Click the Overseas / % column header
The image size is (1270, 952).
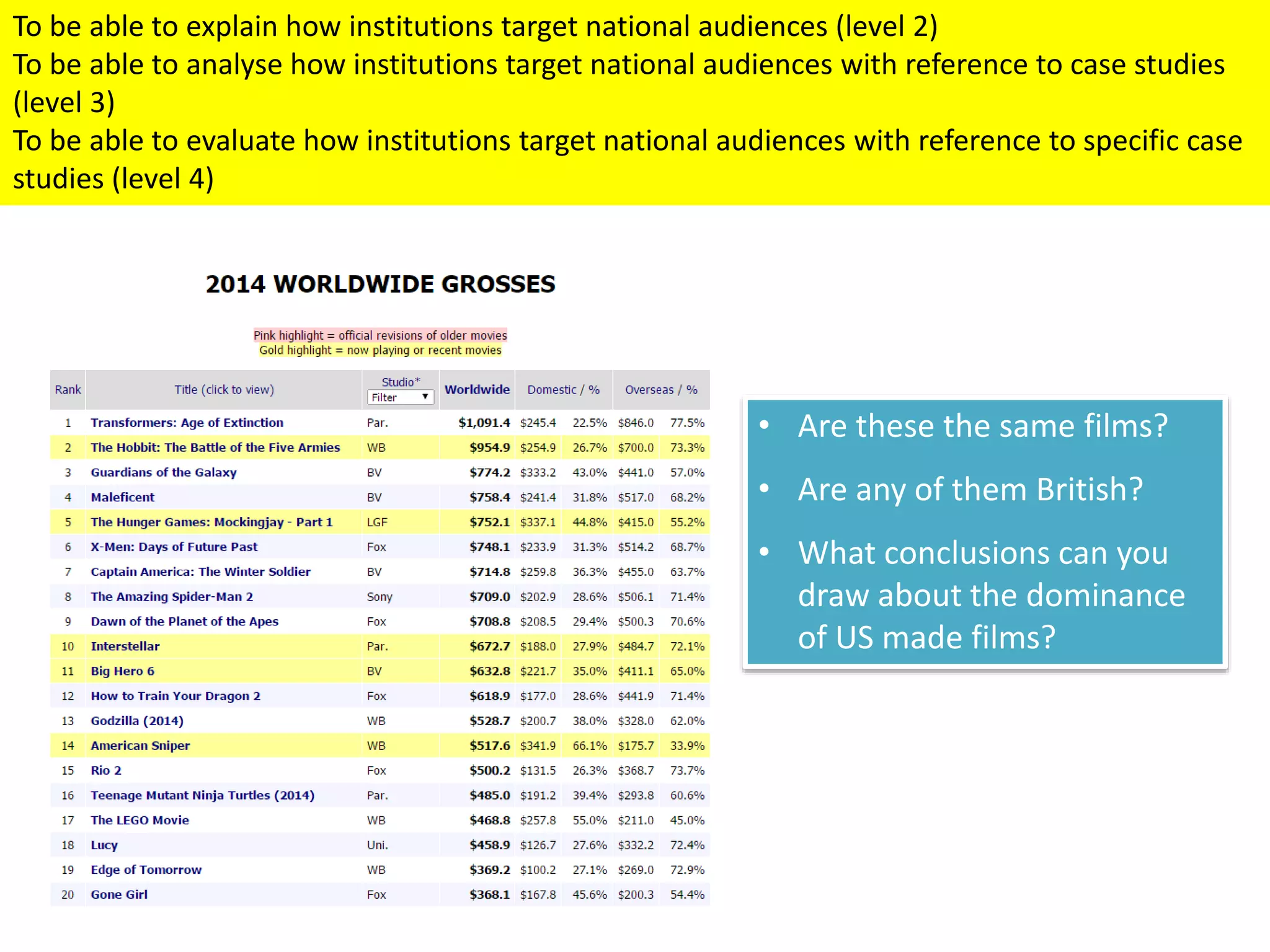point(661,390)
